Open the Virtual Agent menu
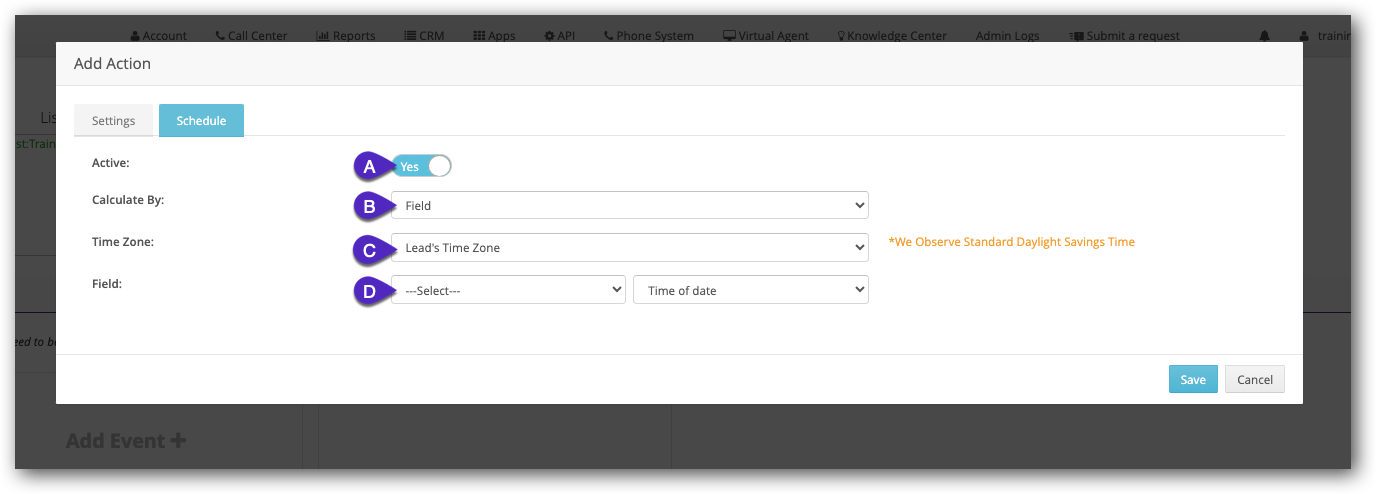 coord(766,35)
